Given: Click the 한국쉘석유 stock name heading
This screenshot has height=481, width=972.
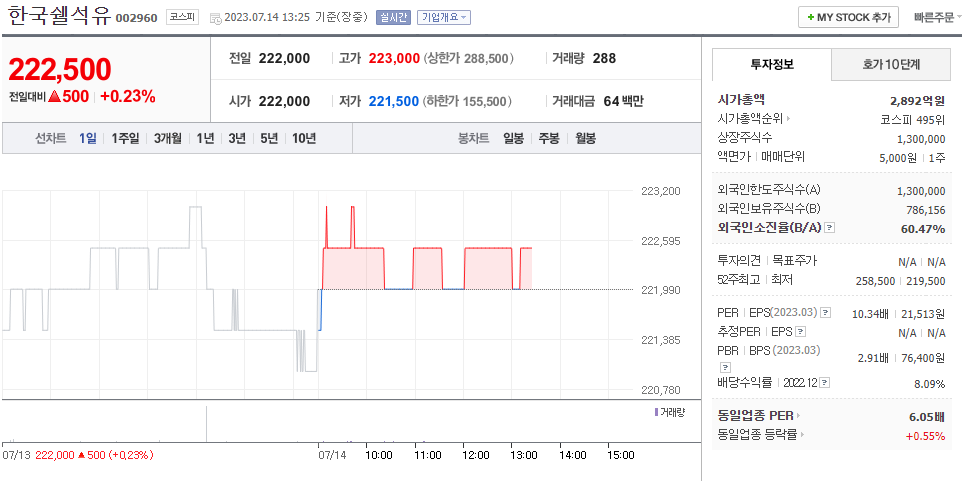Looking at the screenshot, I should [x=60, y=16].
